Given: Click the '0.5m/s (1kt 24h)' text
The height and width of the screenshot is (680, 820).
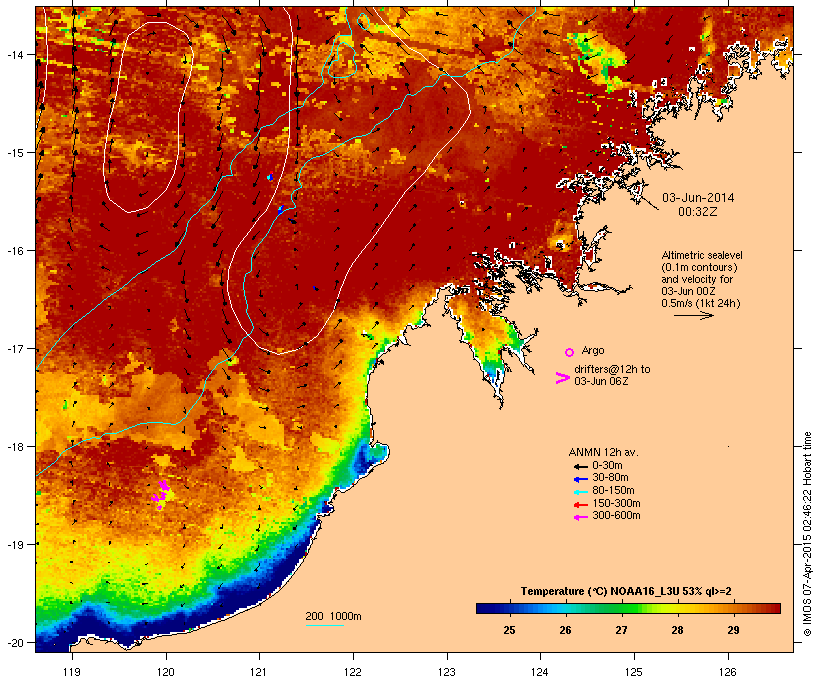Looking at the screenshot, I should (x=701, y=303).
